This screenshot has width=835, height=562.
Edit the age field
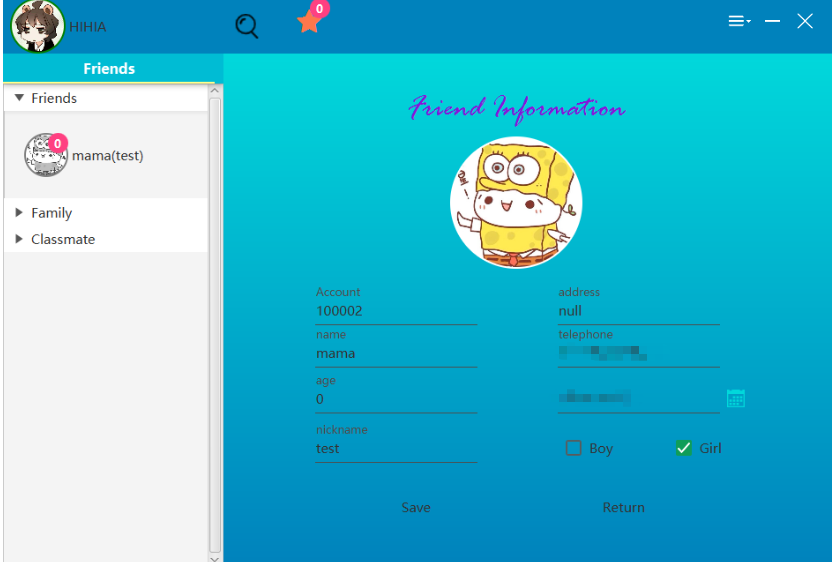pyautogui.click(x=396, y=399)
